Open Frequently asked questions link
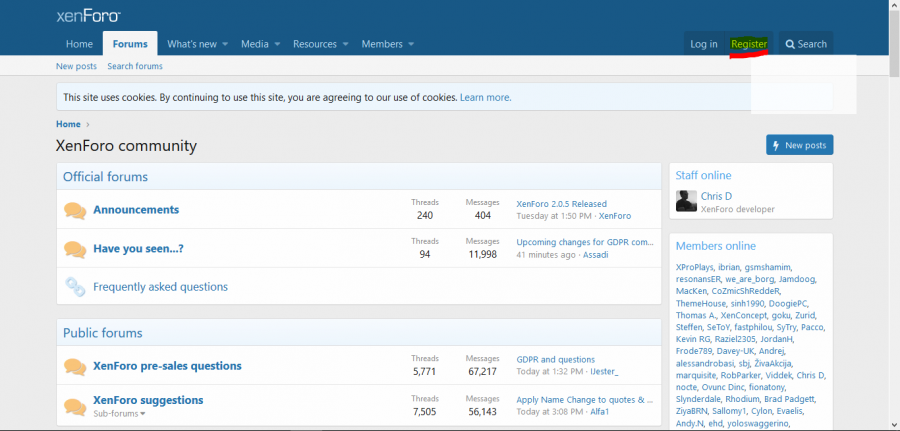Image resolution: width=900 pixels, height=431 pixels. 161,286
